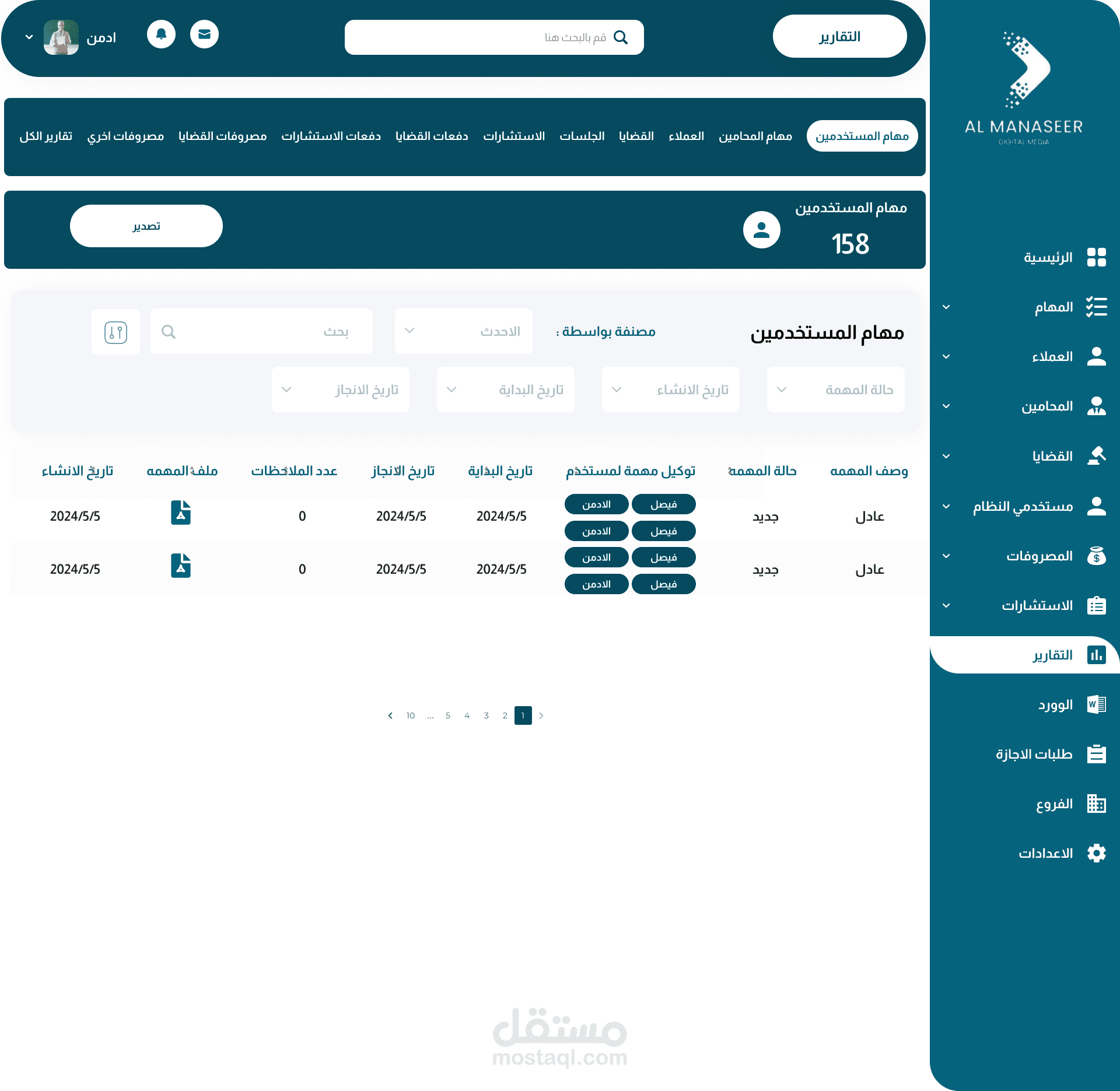Viewport: 1120px width, 1091px height.
Task: Open the messages envelope icon
Action: click(x=204, y=34)
